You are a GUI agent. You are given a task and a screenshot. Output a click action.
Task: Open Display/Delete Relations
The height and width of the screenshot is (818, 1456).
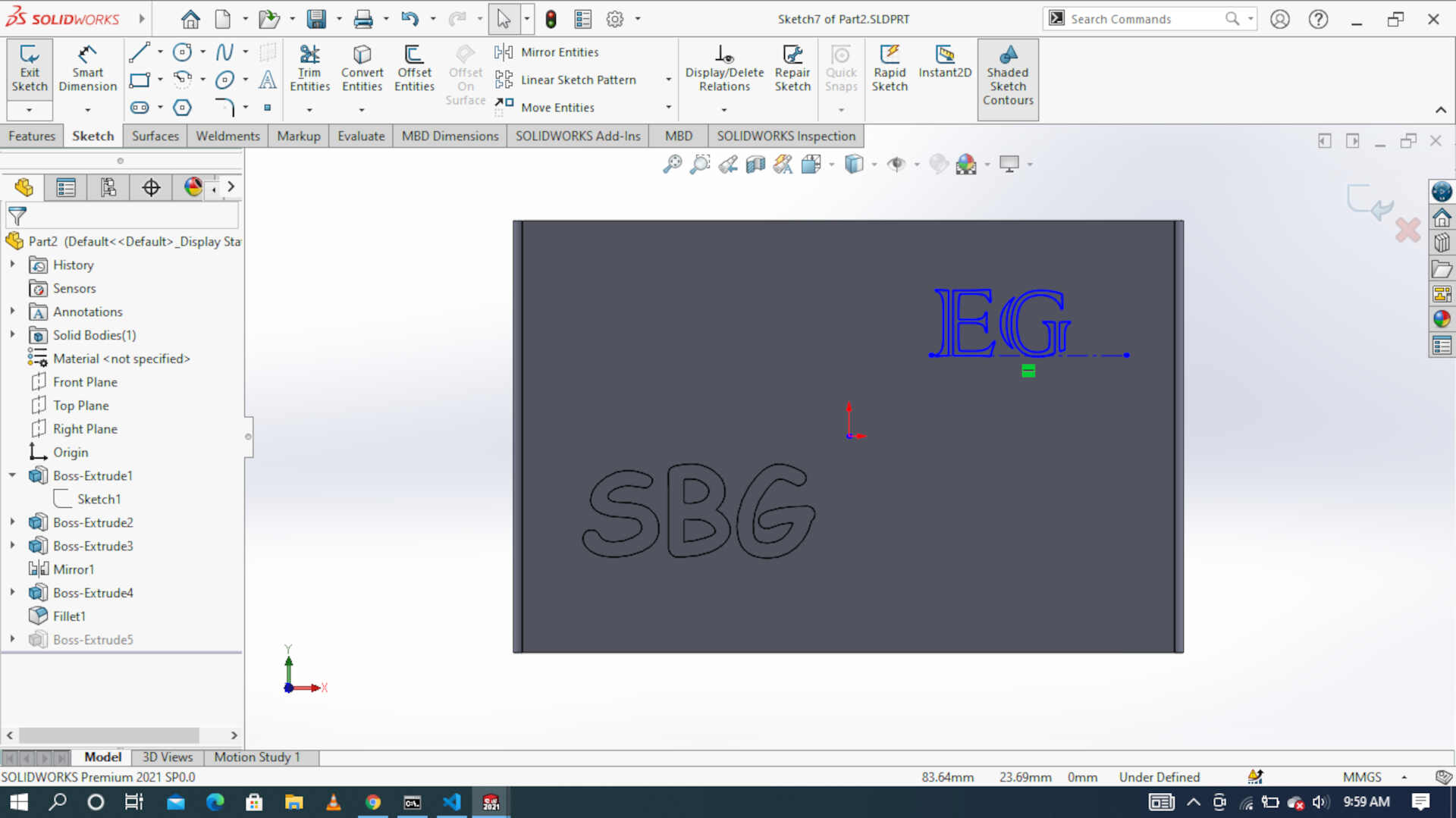tap(723, 67)
